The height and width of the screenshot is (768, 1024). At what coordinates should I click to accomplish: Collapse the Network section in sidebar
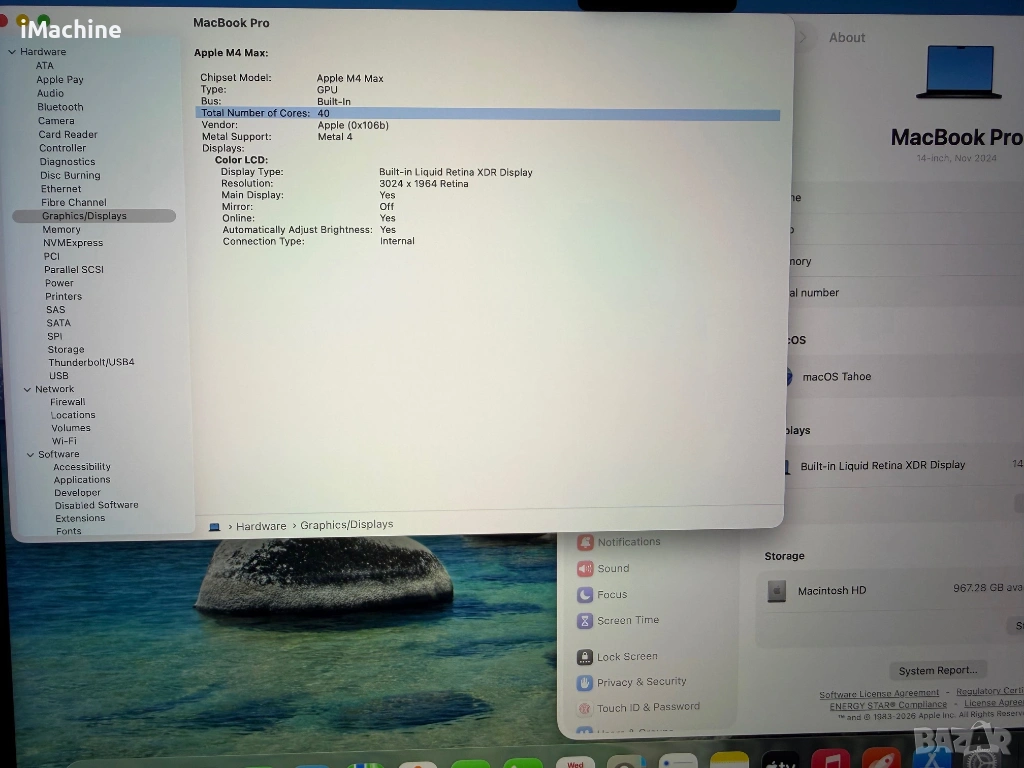[27, 389]
